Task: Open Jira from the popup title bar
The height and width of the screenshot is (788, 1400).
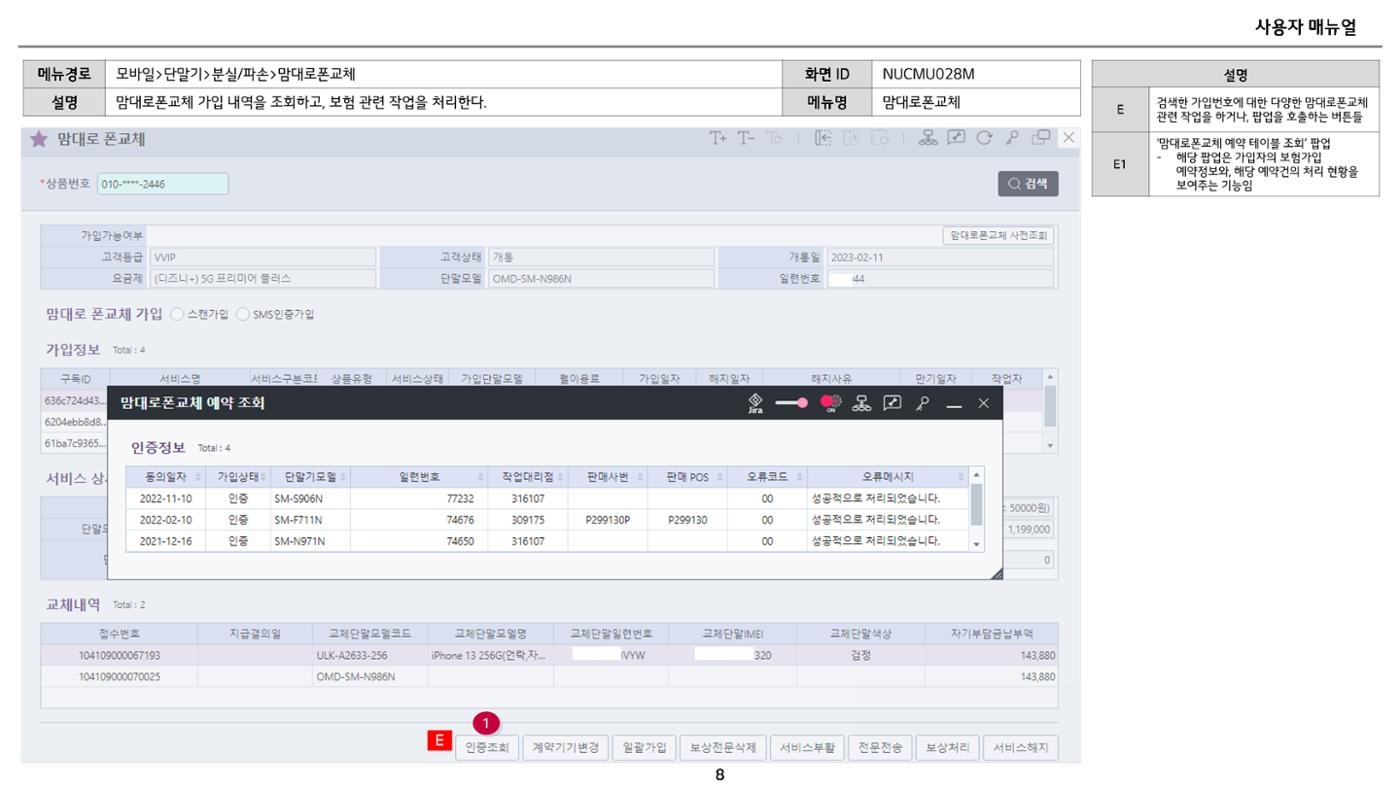Action: [x=756, y=403]
